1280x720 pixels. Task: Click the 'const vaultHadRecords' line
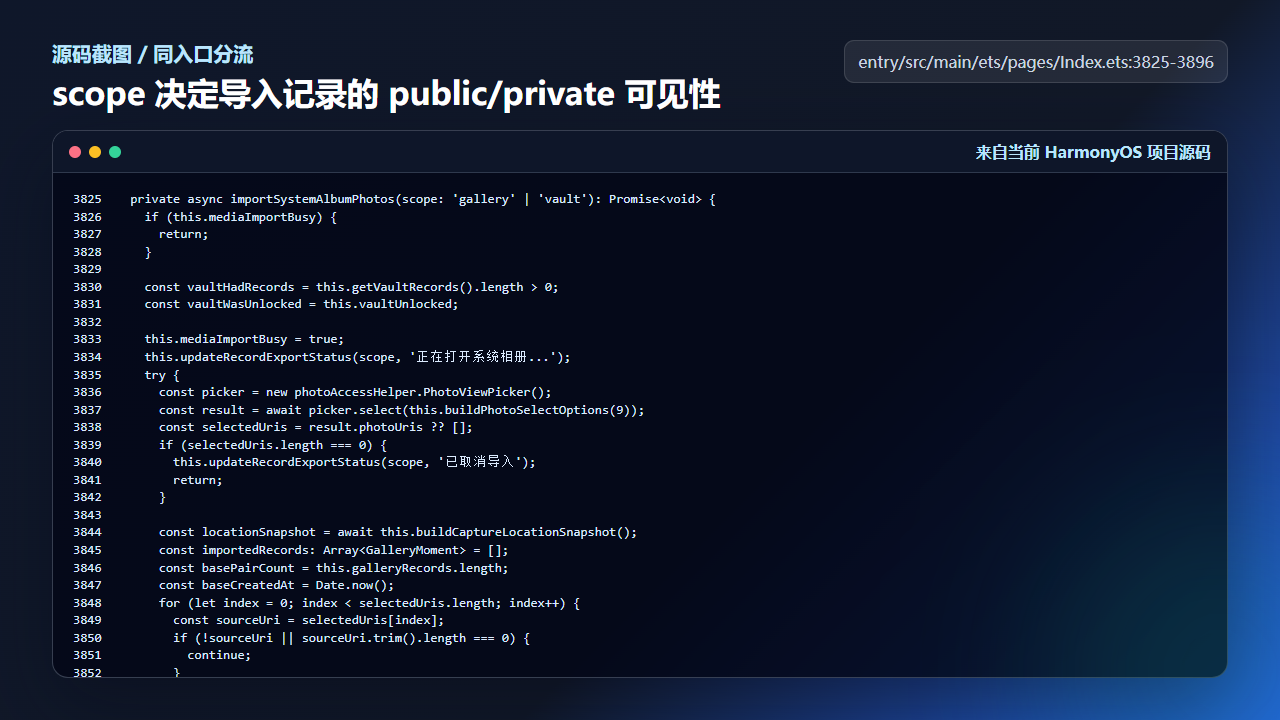pyautogui.click(x=351, y=287)
